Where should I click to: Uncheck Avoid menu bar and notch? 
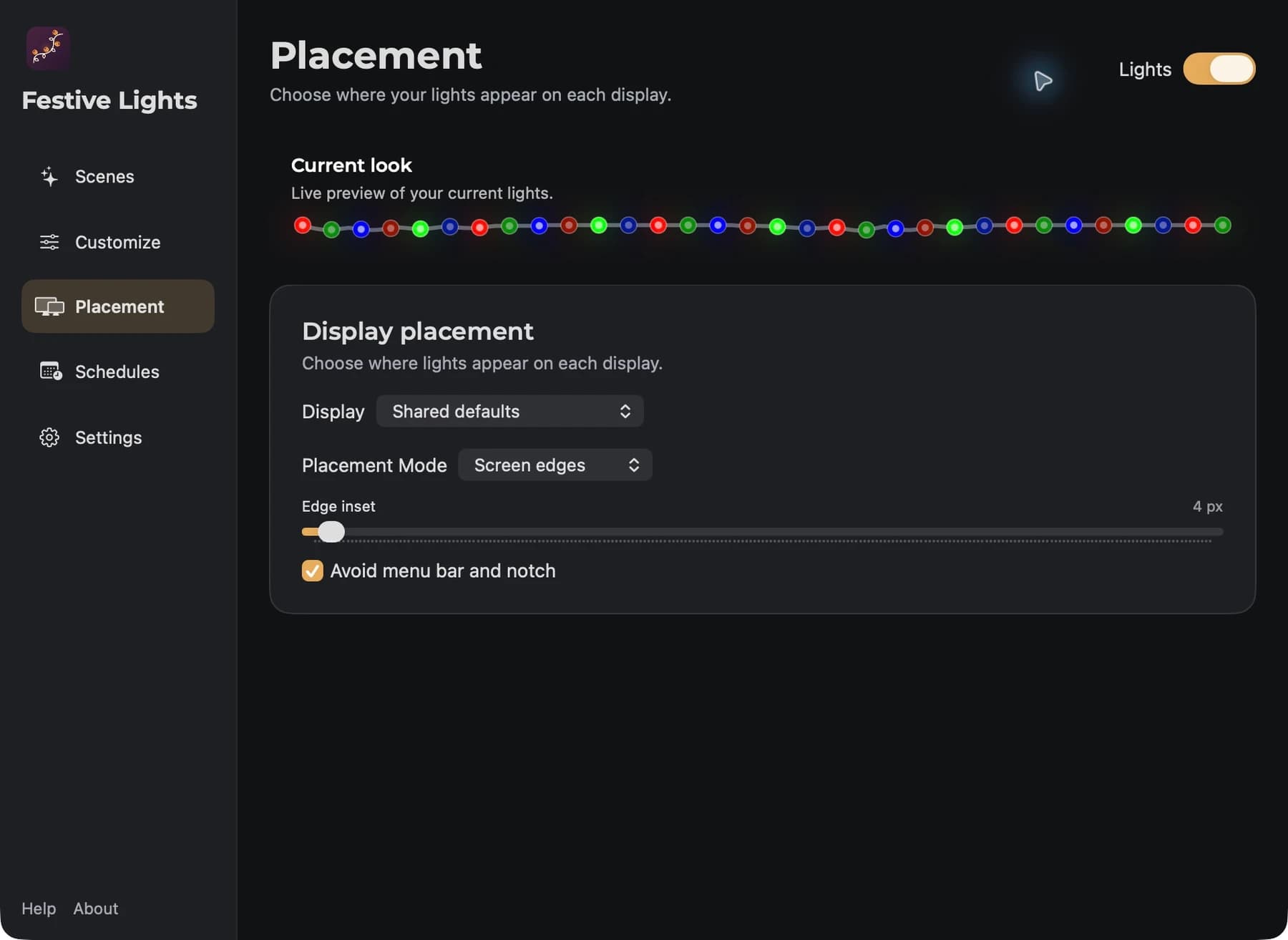point(313,571)
